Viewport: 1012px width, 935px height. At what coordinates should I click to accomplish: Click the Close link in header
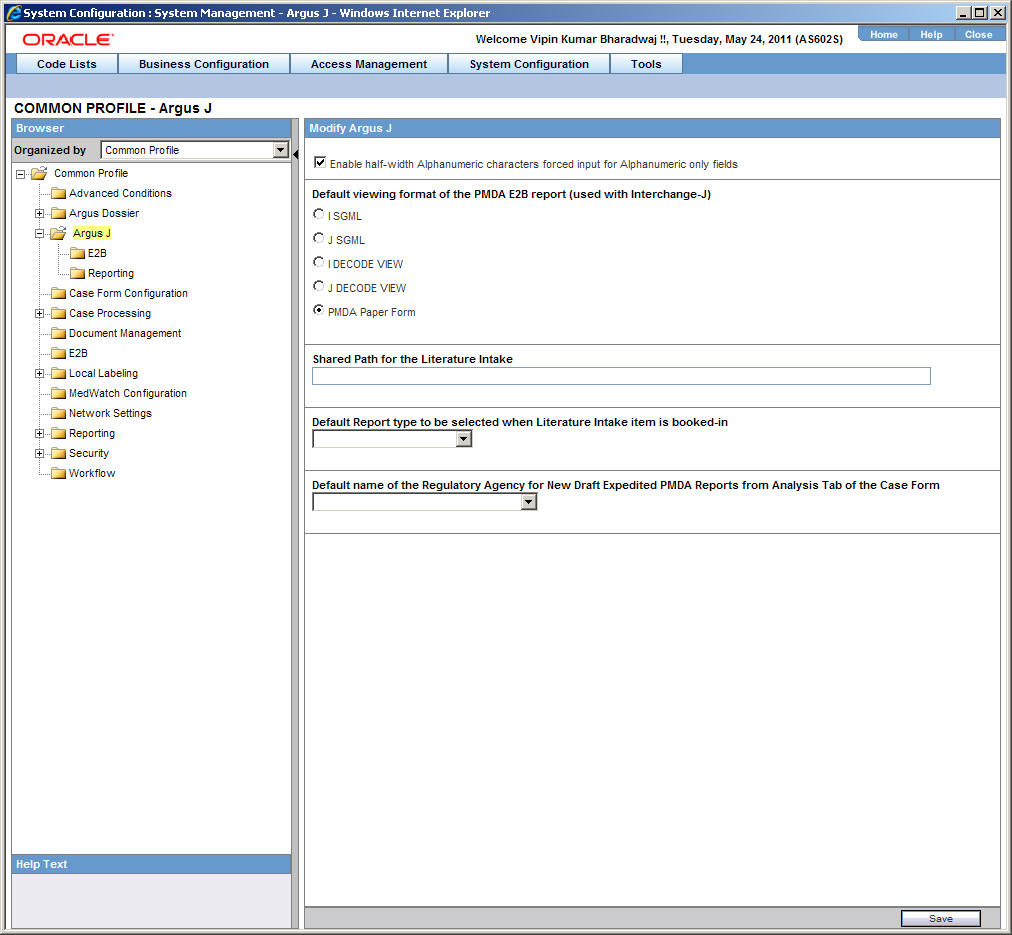[978, 35]
